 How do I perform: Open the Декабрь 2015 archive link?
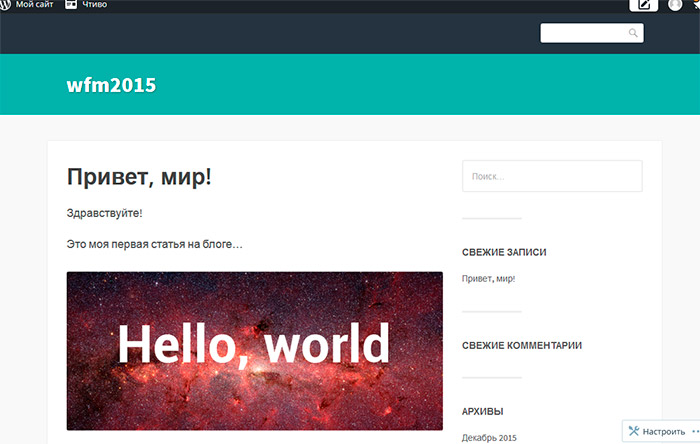point(489,438)
